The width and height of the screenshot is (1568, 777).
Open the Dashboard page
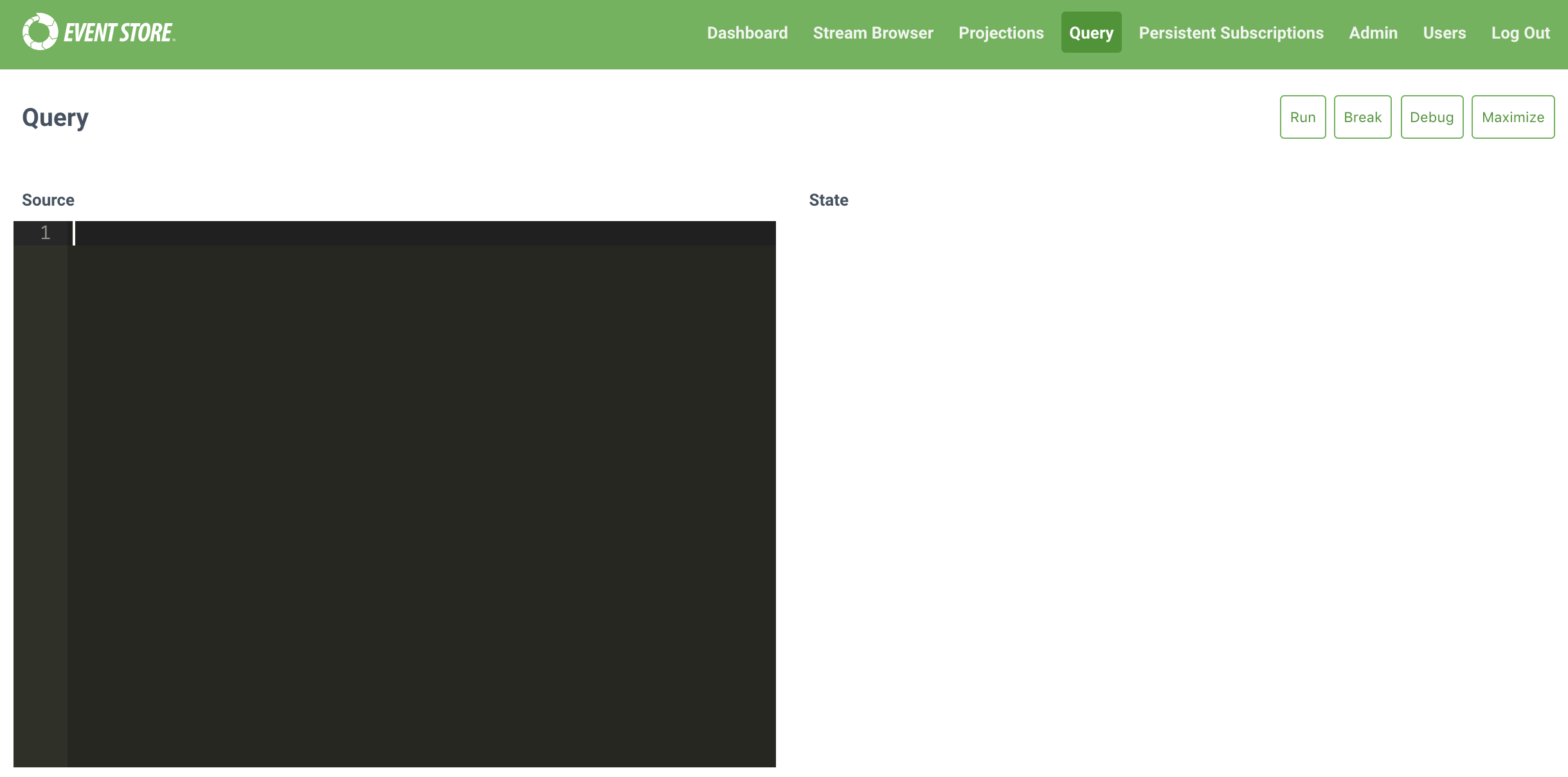coord(747,33)
